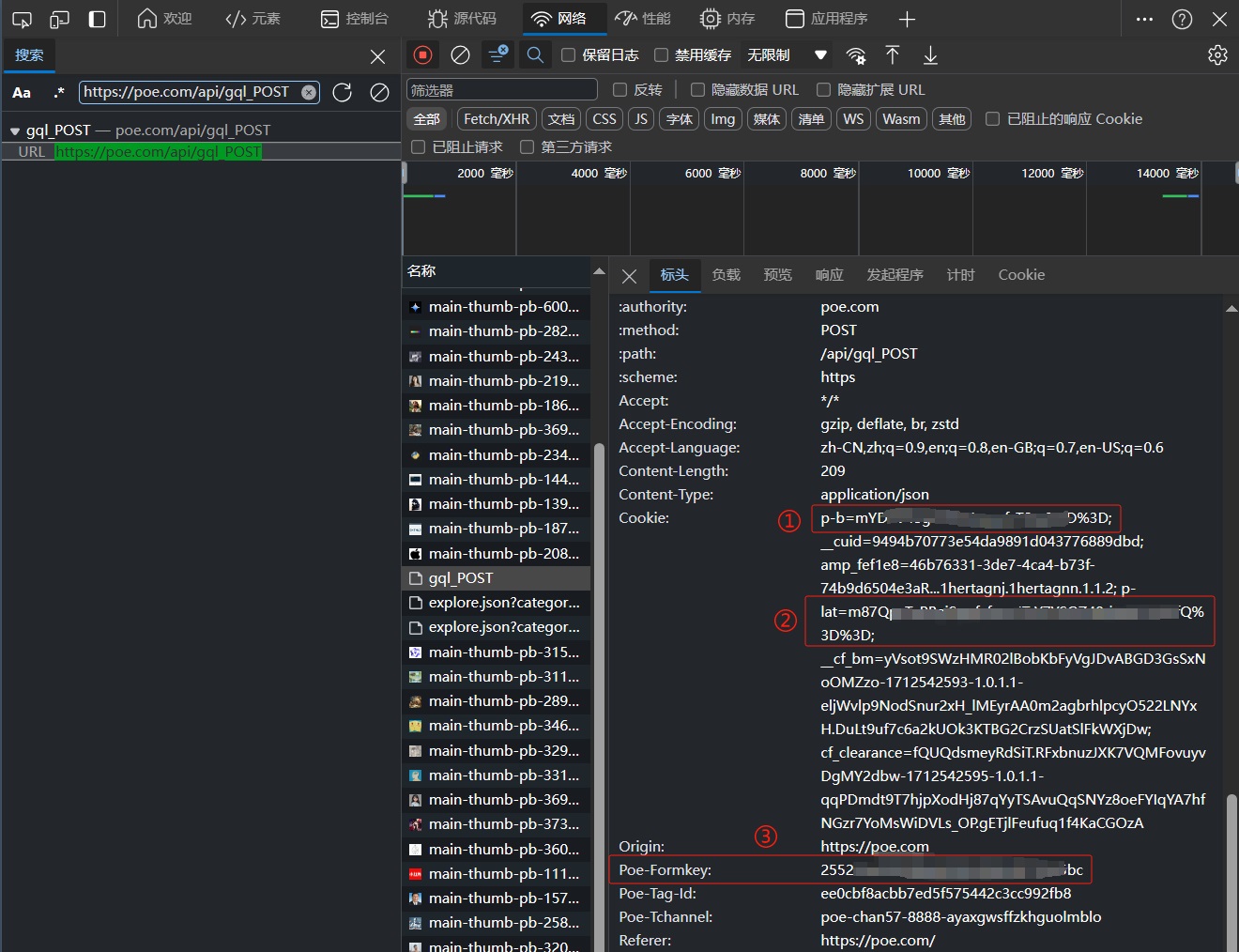The height and width of the screenshot is (952, 1239).
Task: Enable 已阻止请求 checkbox
Action: [419, 146]
